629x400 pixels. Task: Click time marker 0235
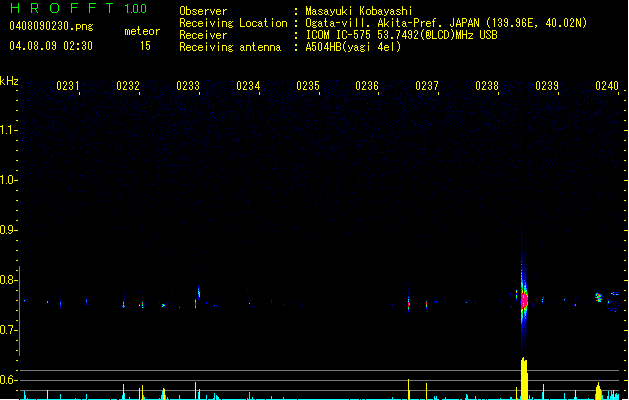click(308, 86)
